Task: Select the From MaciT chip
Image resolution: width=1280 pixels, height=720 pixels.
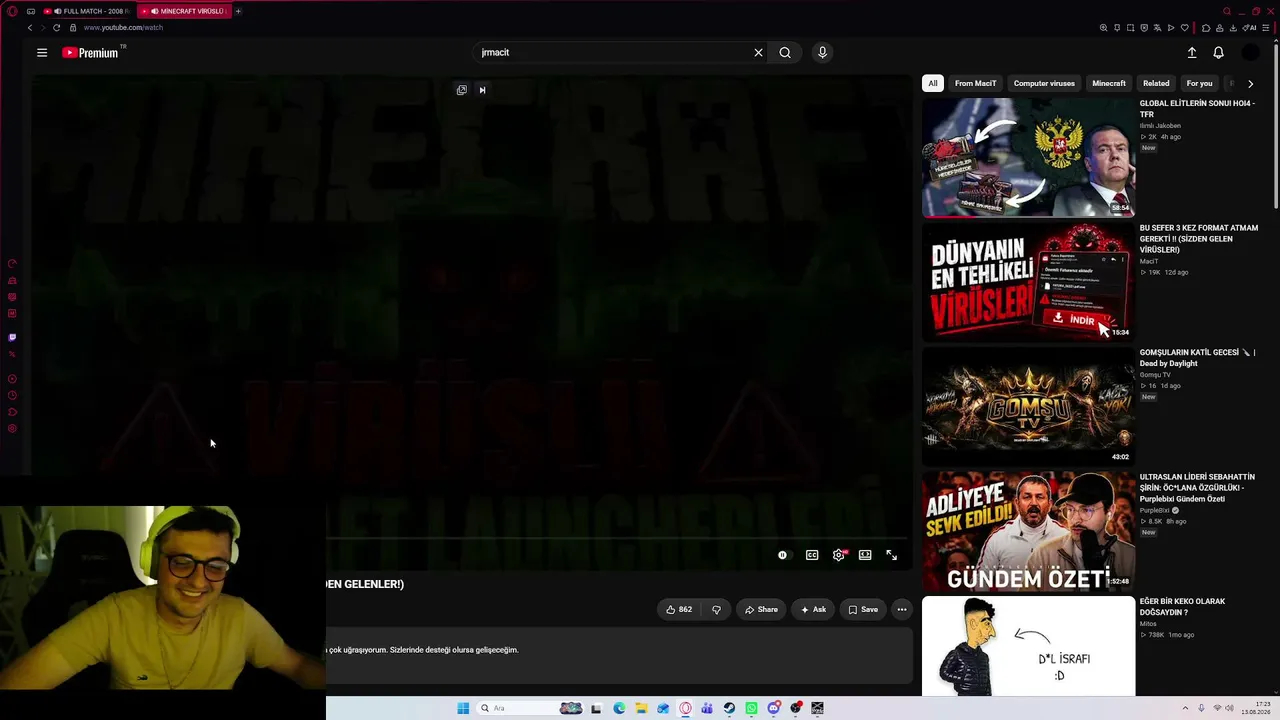Action: [975, 84]
